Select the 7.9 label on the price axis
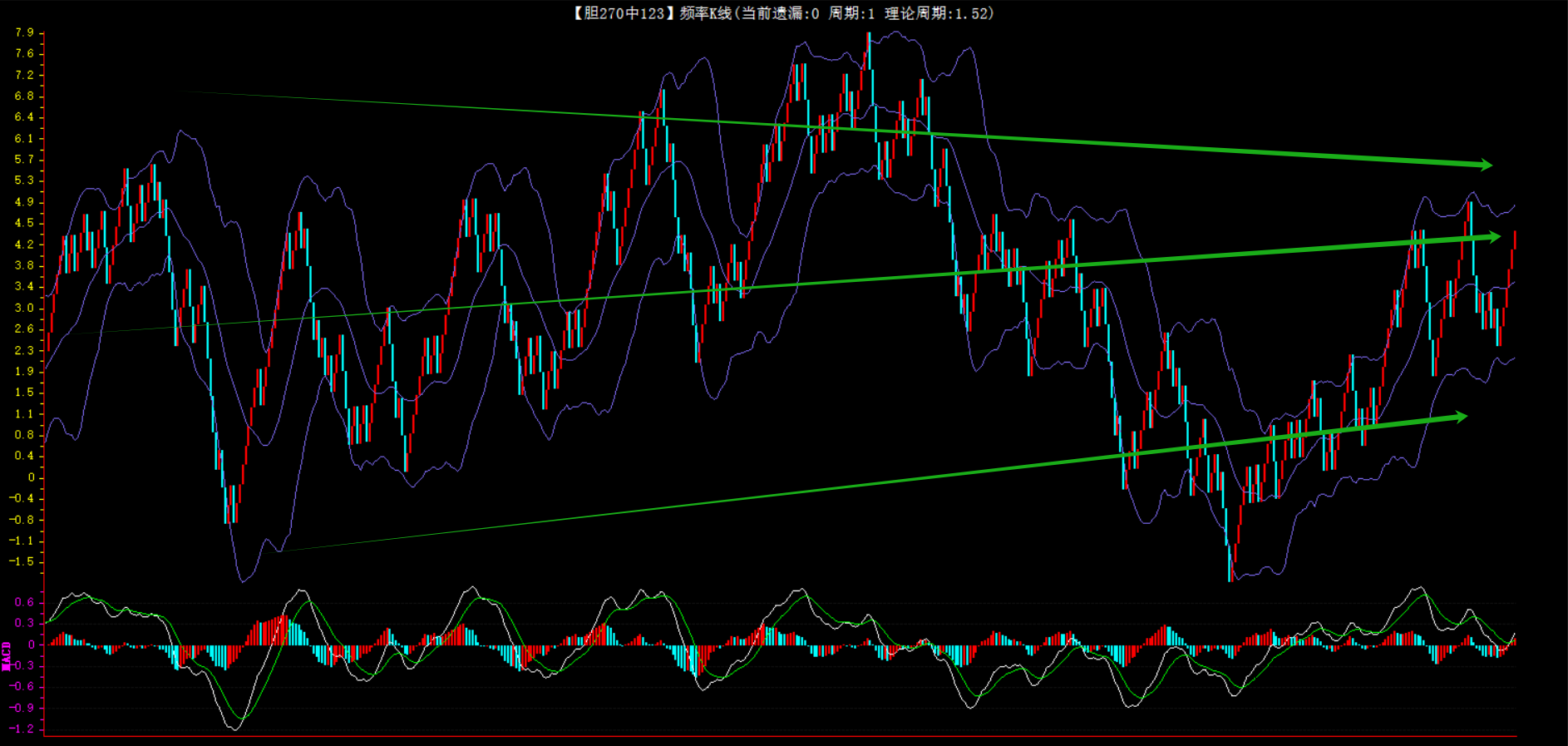The width and height of the screenshot is (1568, 746). [x=24, y=32]
